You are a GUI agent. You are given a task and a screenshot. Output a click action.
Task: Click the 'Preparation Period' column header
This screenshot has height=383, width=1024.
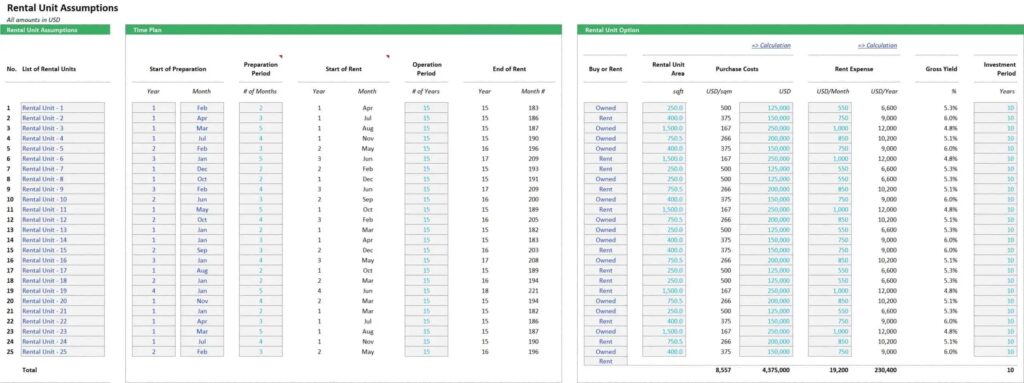pyautogui.click(x=261, y=69)
